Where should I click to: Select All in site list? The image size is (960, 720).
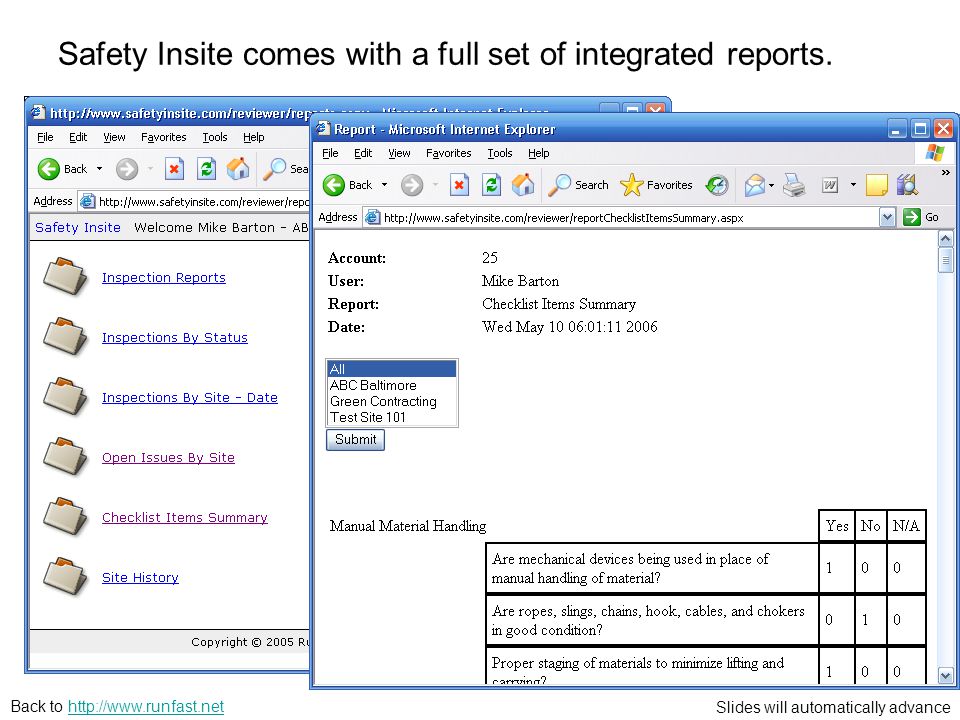[392, 369]
